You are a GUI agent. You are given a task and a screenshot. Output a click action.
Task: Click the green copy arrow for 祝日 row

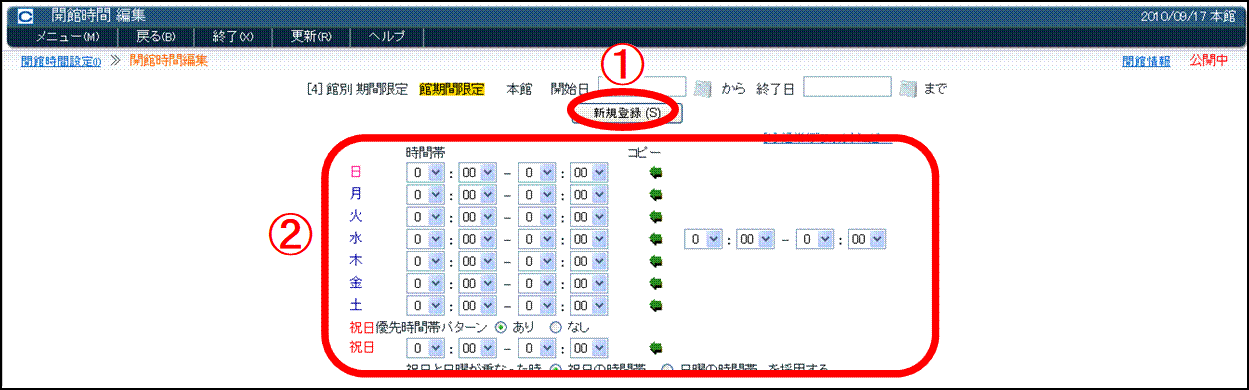click(x=656, y=349)
